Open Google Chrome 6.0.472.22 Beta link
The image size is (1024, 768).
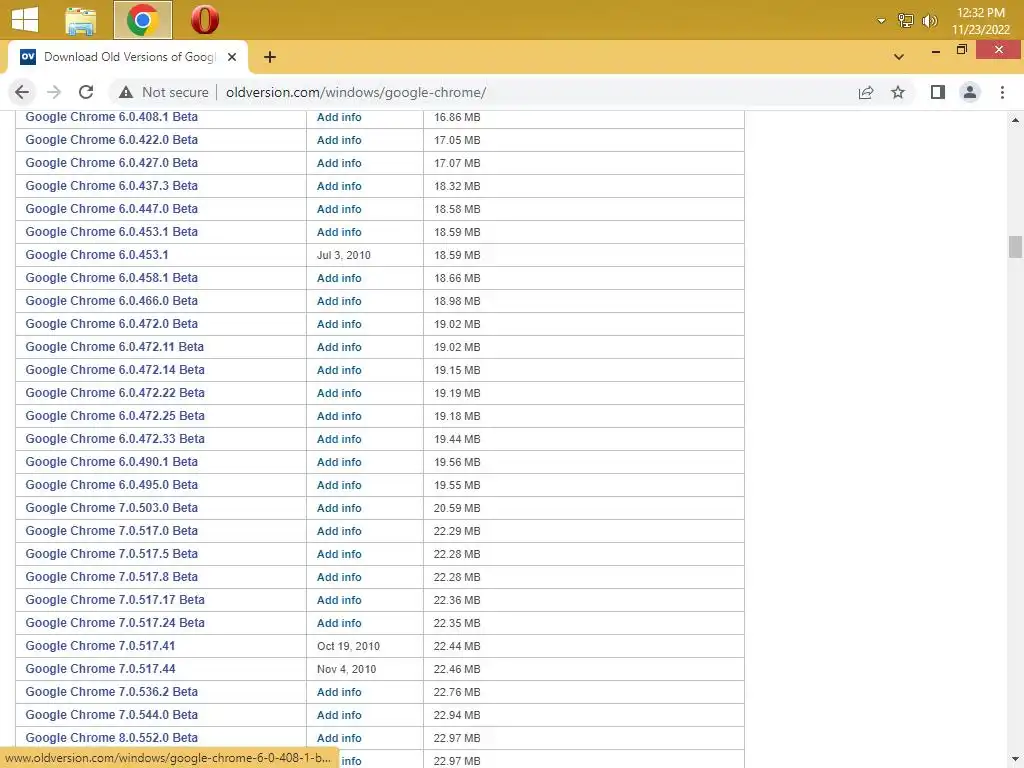115,392
